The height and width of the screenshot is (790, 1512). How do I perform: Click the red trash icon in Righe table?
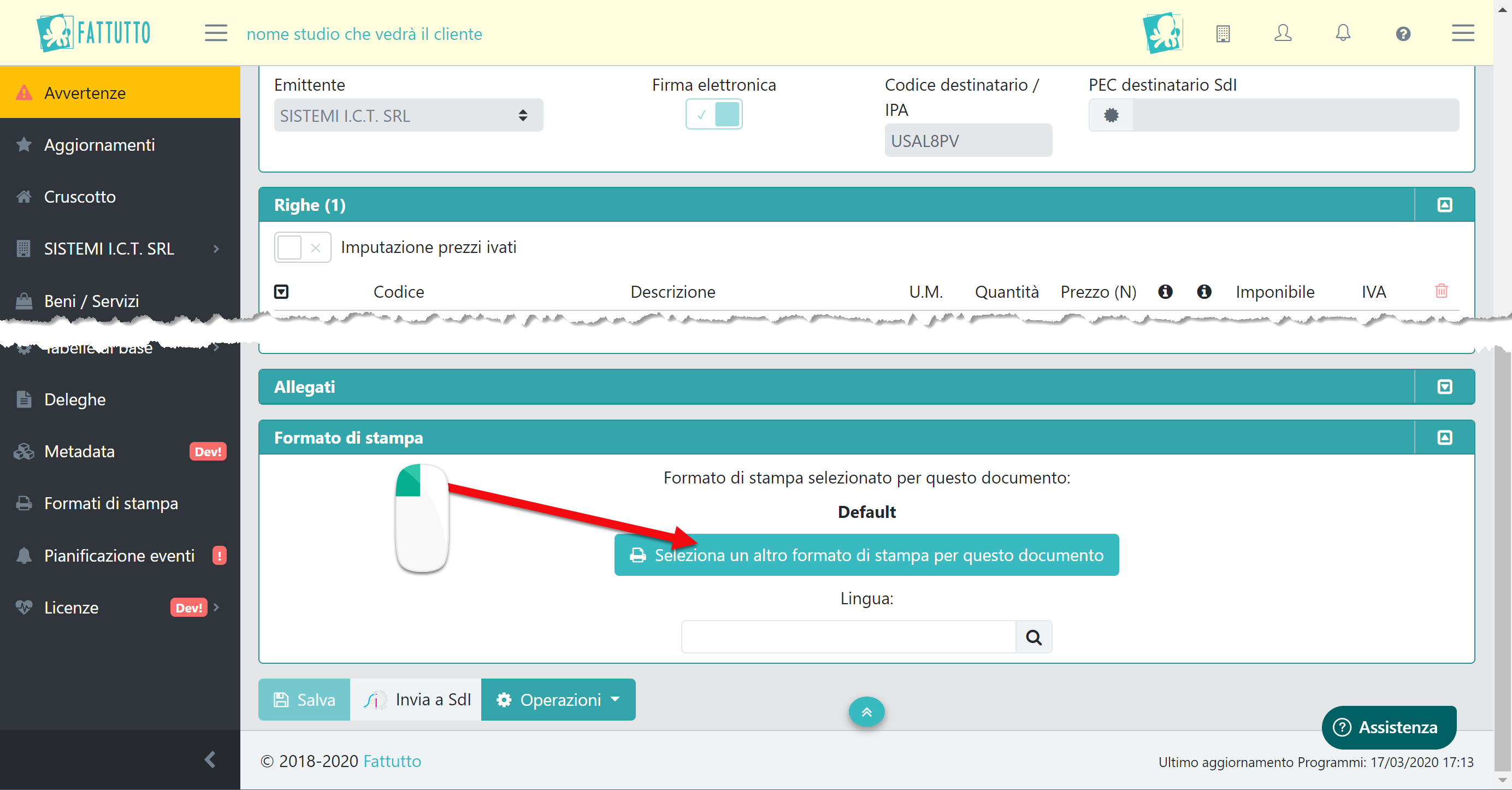coord(1441,291)
